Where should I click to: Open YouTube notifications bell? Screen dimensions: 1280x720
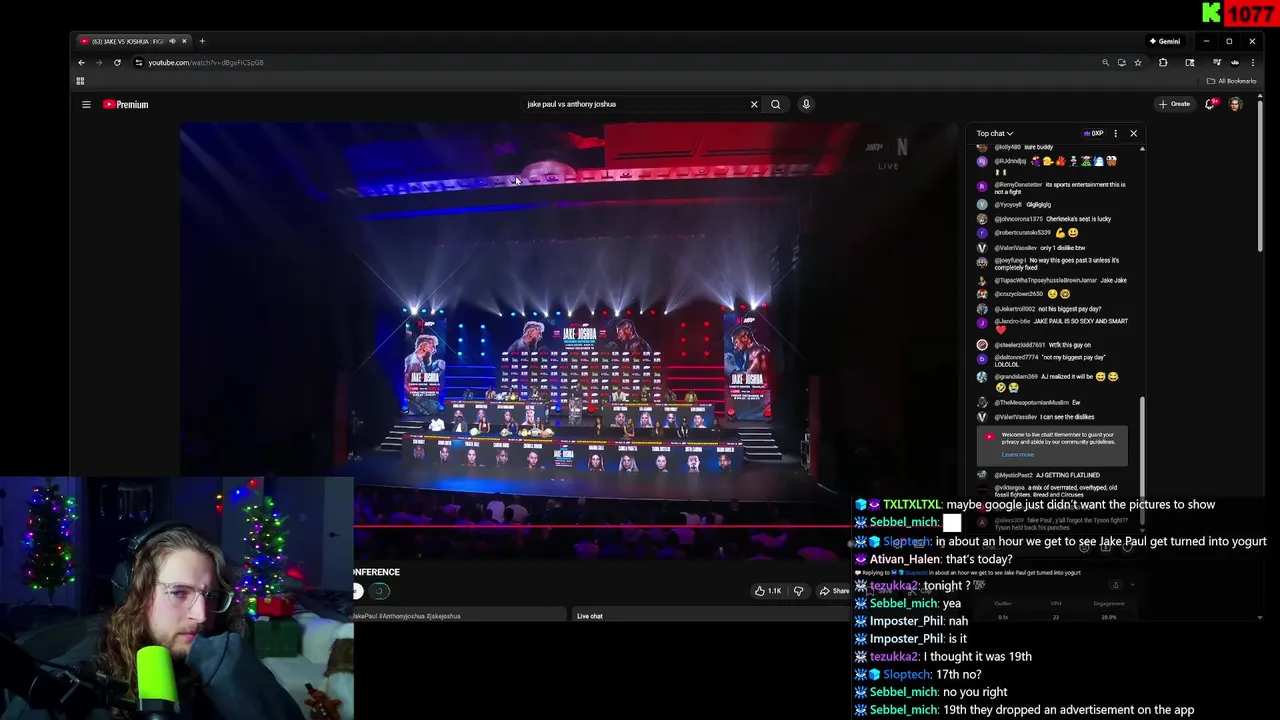tap(1211, 104)
